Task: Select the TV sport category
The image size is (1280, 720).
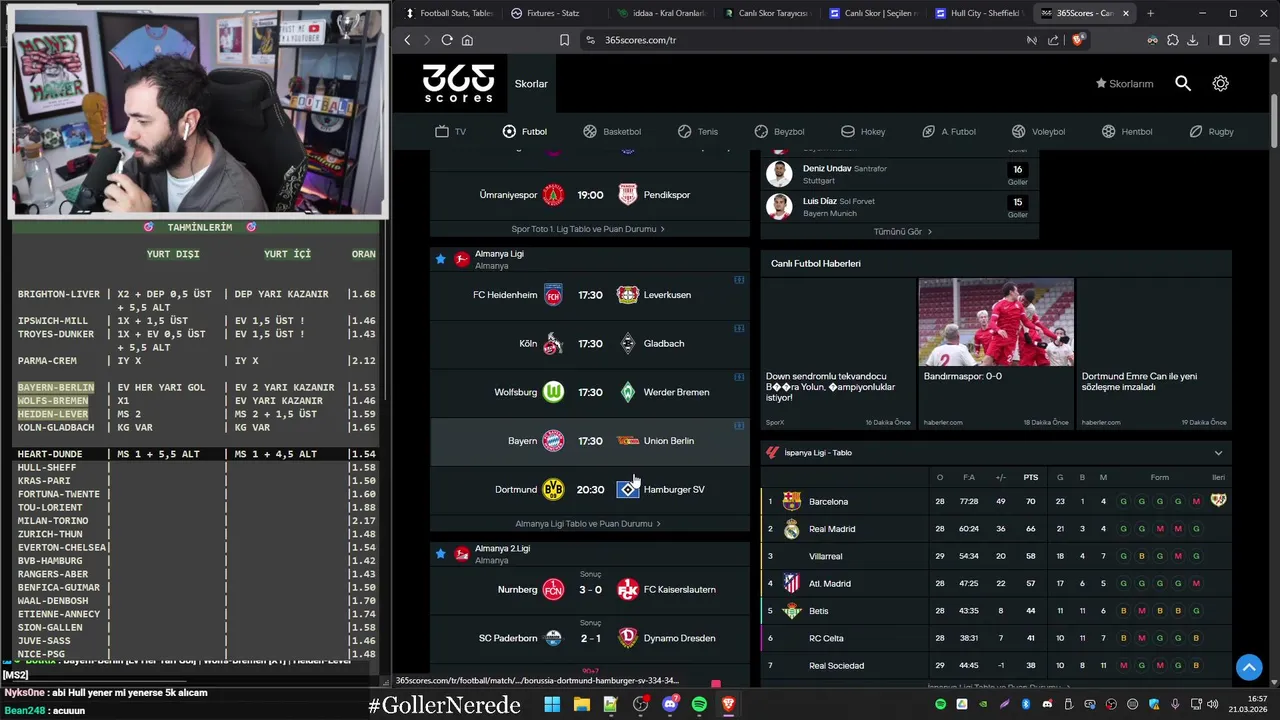Action: pos(451,131)
